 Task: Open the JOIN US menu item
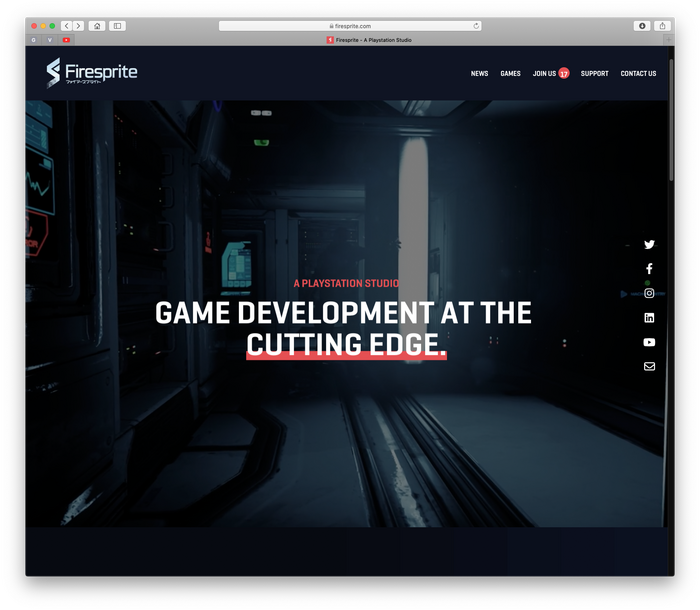[x=544, y=73]
